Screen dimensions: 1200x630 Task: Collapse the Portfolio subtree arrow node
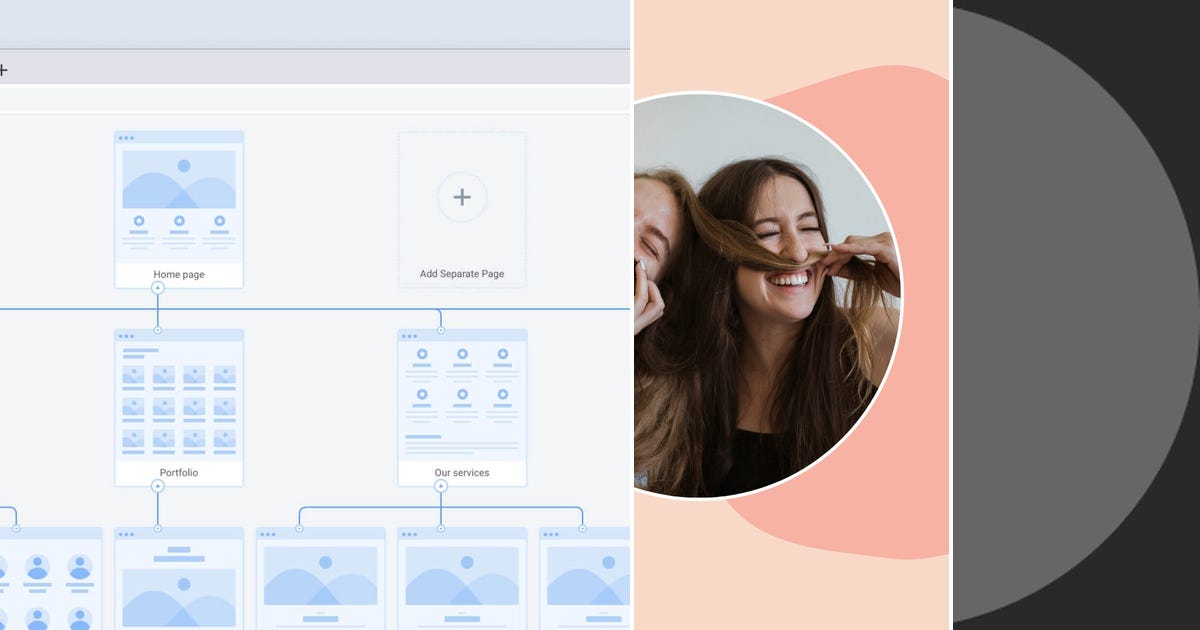[157, 486]
